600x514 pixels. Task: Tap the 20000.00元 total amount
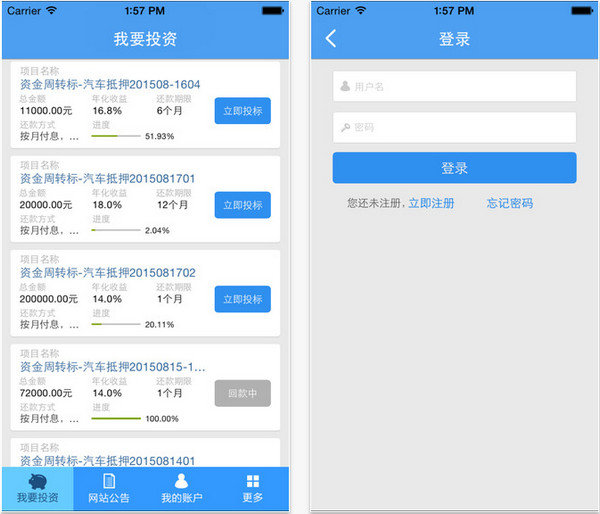[46, 205]
